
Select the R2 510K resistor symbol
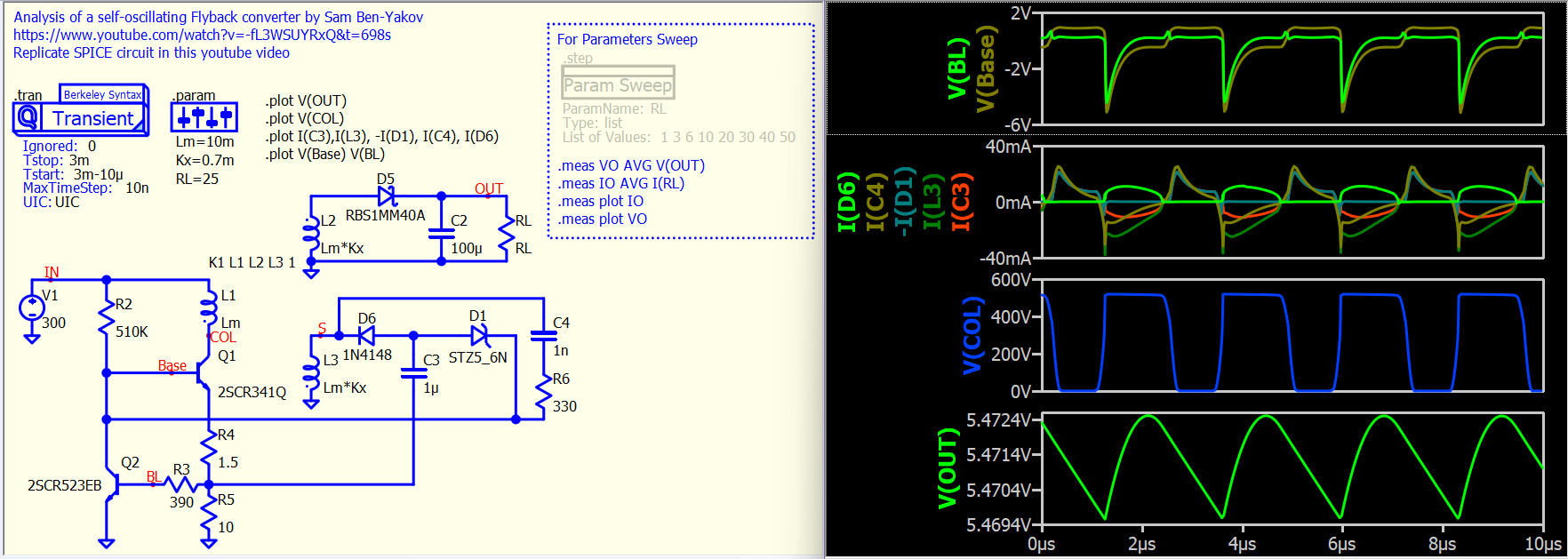click(107, 317)
